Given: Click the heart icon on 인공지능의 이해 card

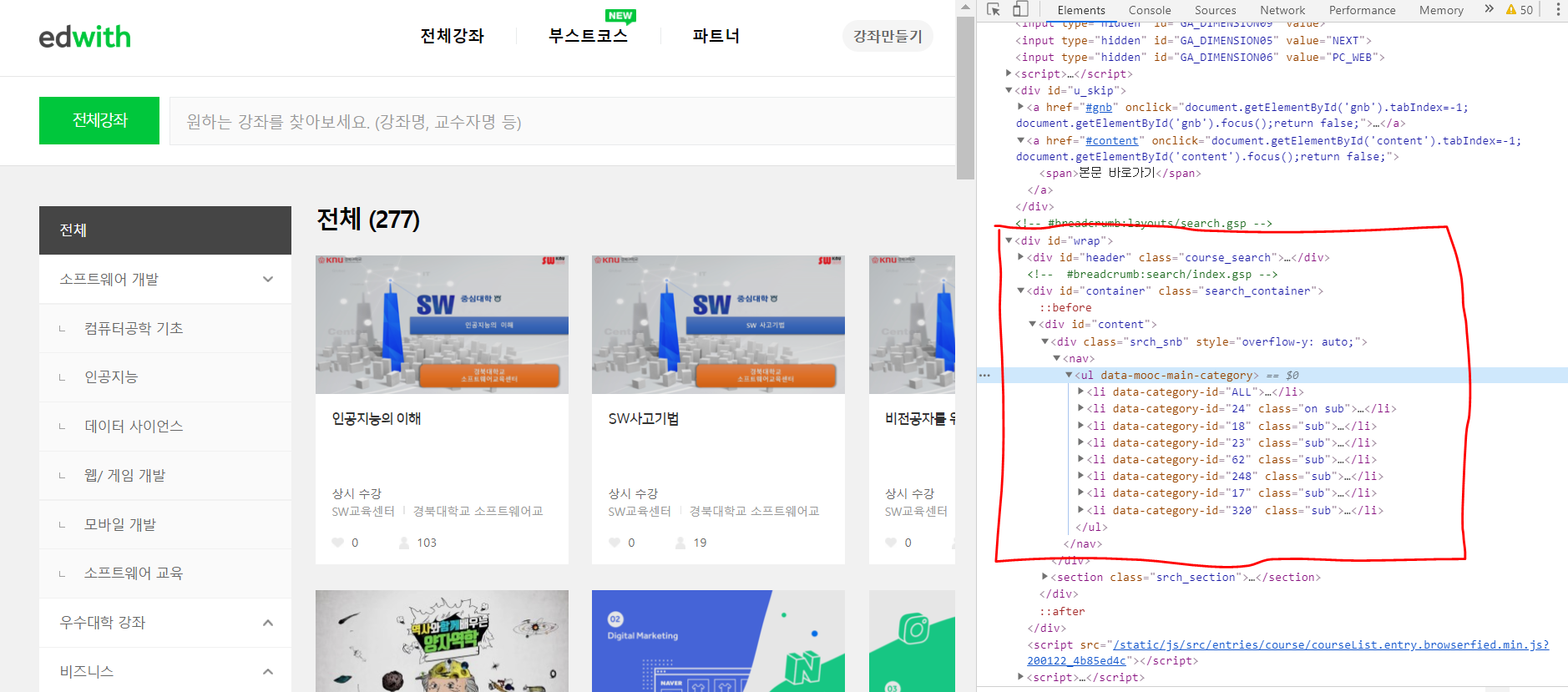Looking at the screenshot, I should pos(338,543).
